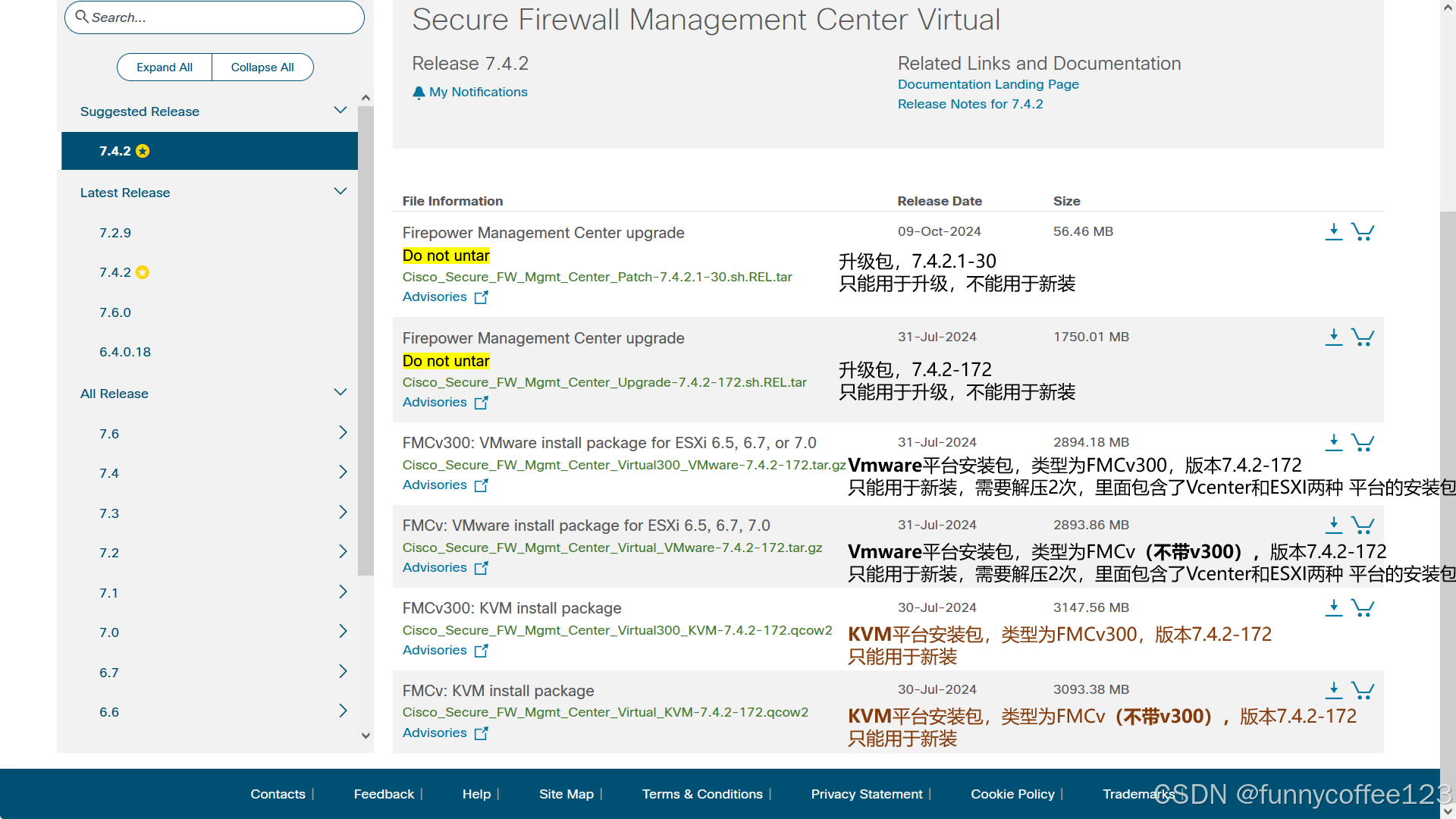The width and height of the screenshot is (1456, 819).
Task: Add FMCv VMware package to cart
Action: coord(1363,525)
